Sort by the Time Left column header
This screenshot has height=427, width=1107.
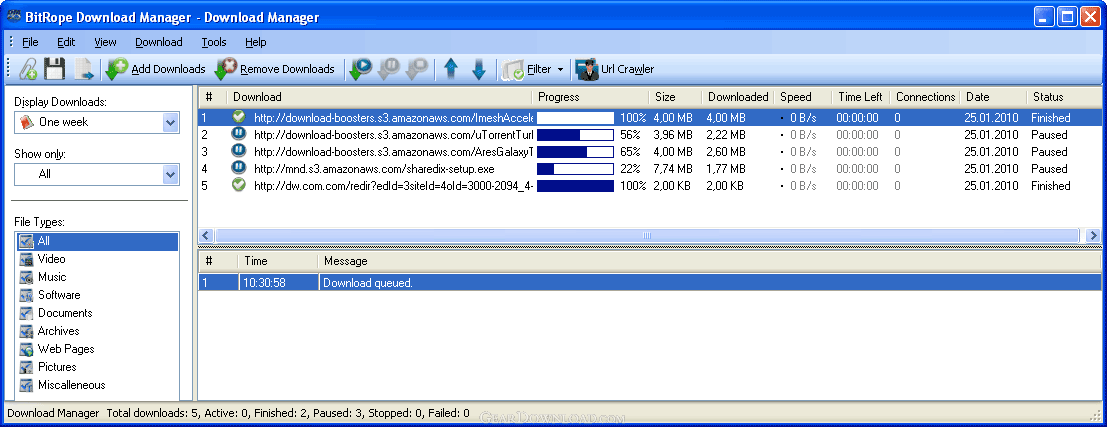tap(860, 97)
